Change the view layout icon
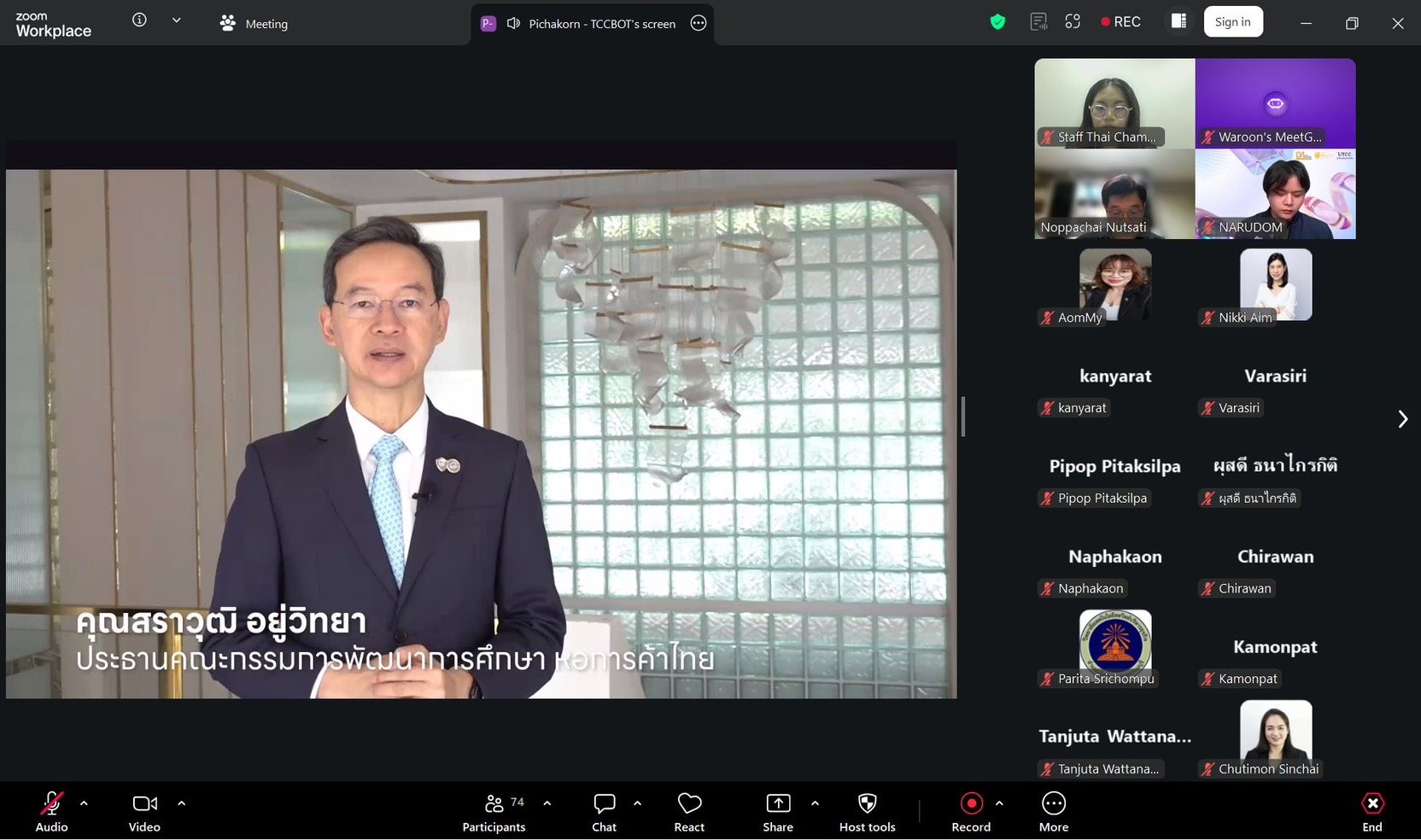 coord(1178,21)
